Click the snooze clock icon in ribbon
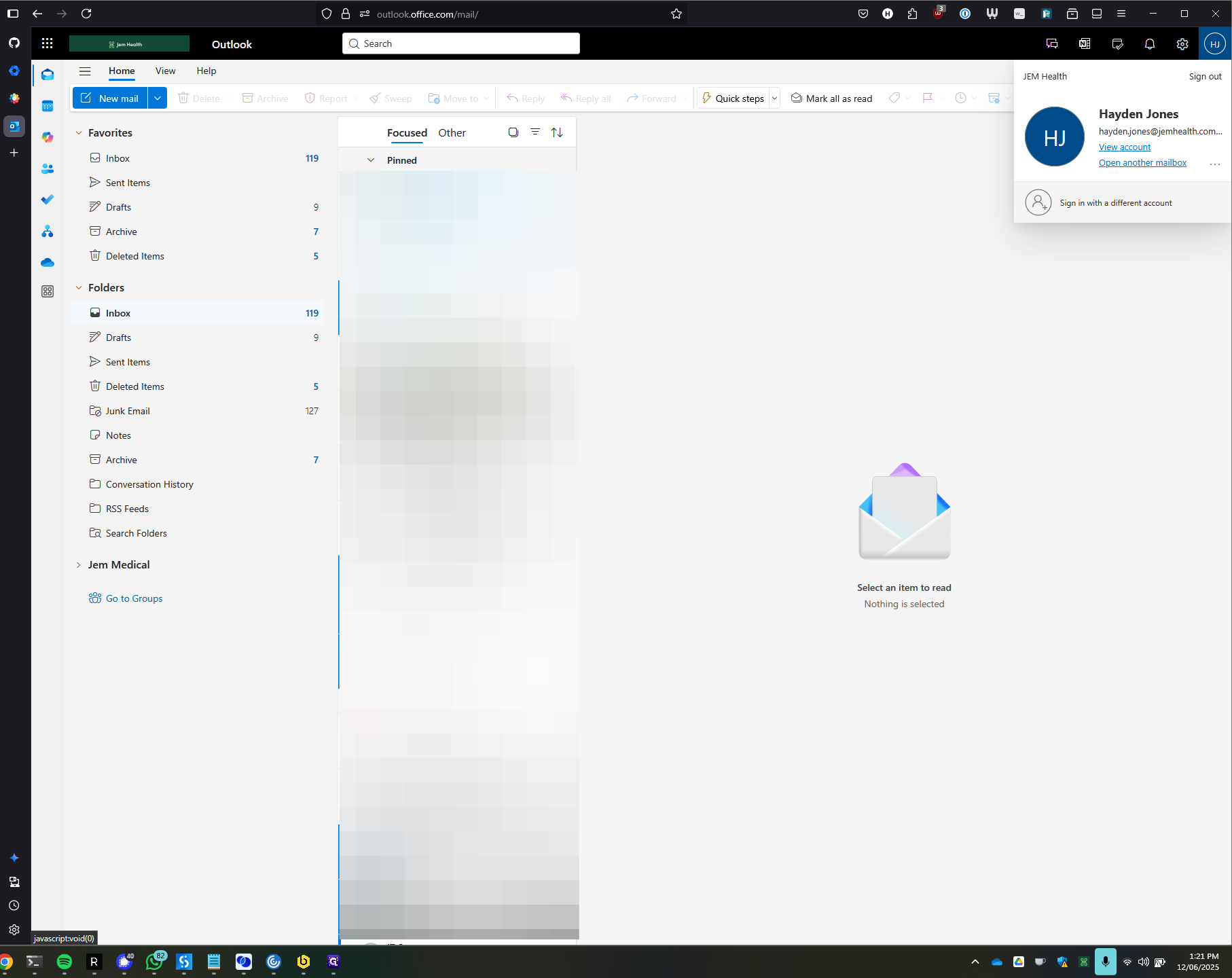 coord(960,98)
